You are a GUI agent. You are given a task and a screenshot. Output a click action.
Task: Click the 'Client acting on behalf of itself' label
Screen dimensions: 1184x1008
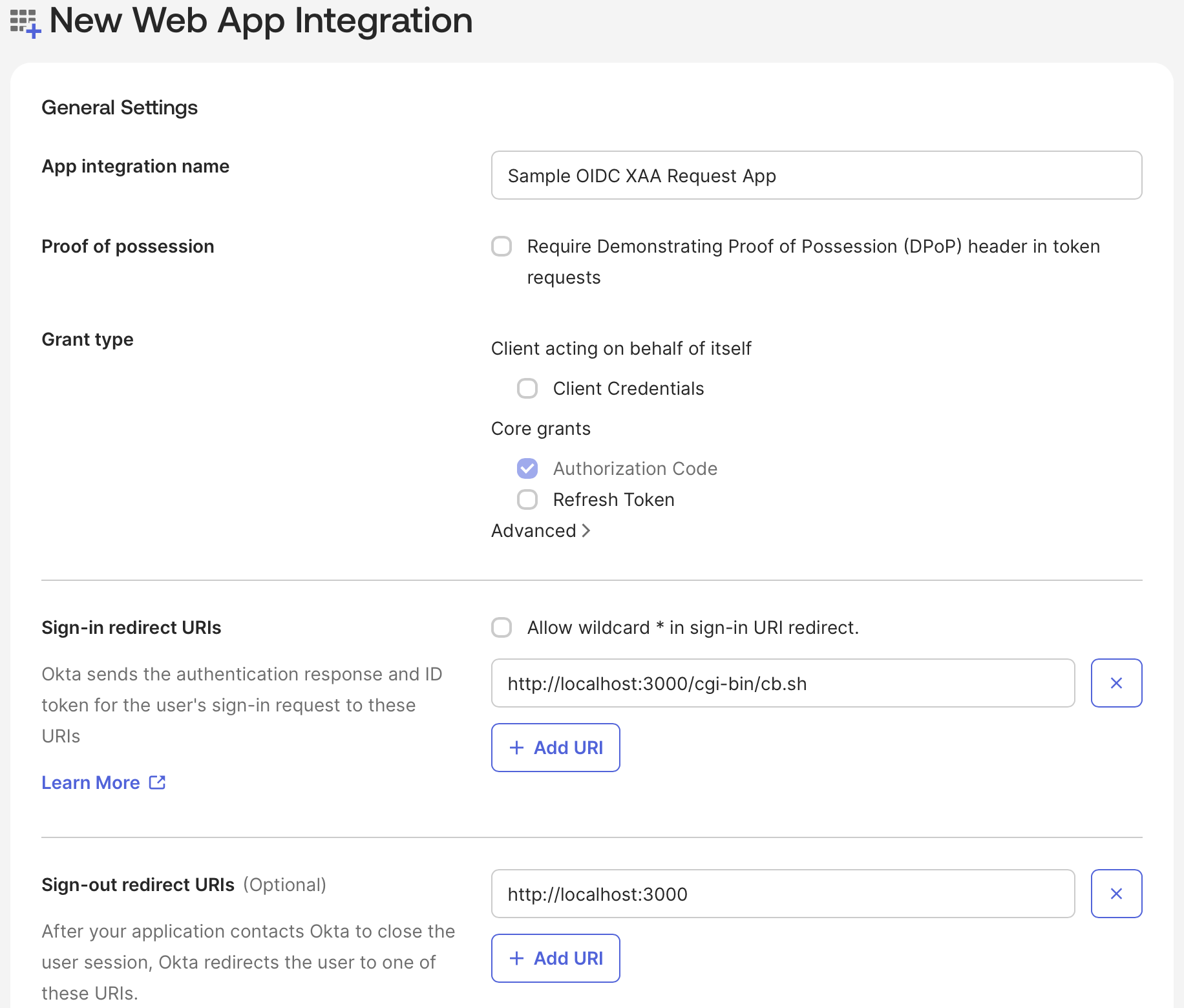pos(621,348)
